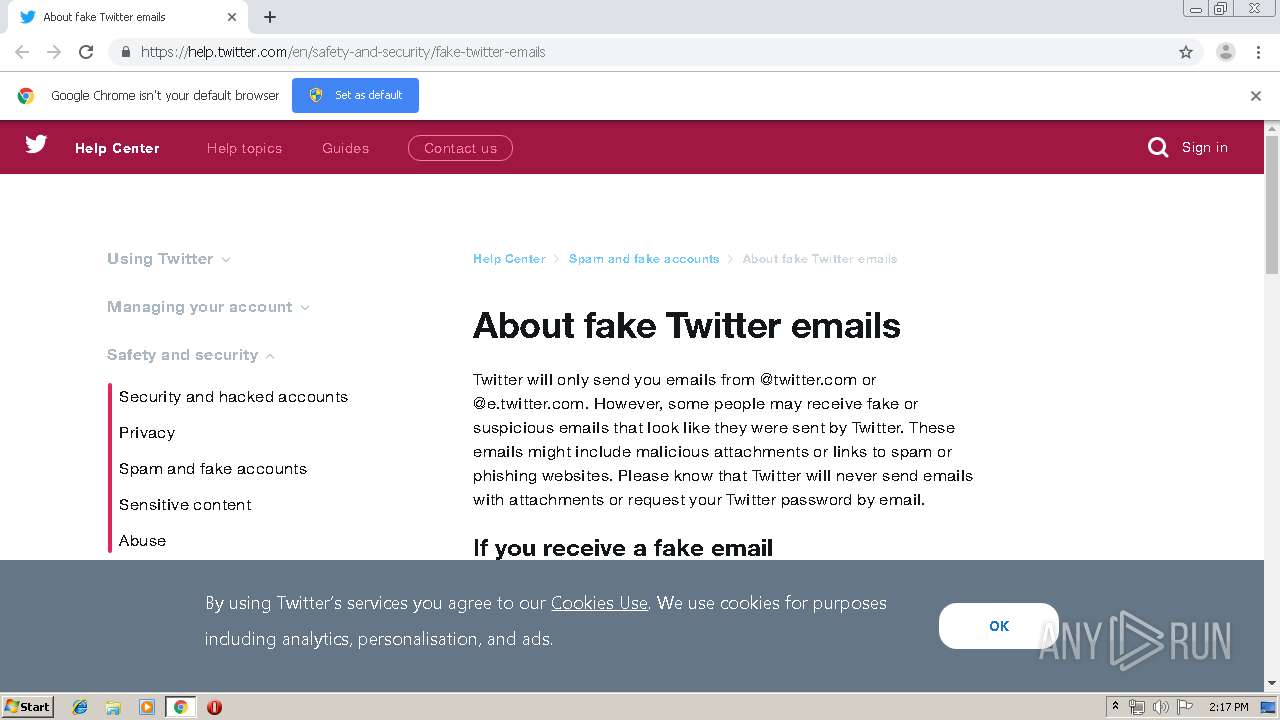Viewport: 1280px width, 720px height.
Task: Launch Internet Explorer from the taskbar
Action: tap(80, 707)
